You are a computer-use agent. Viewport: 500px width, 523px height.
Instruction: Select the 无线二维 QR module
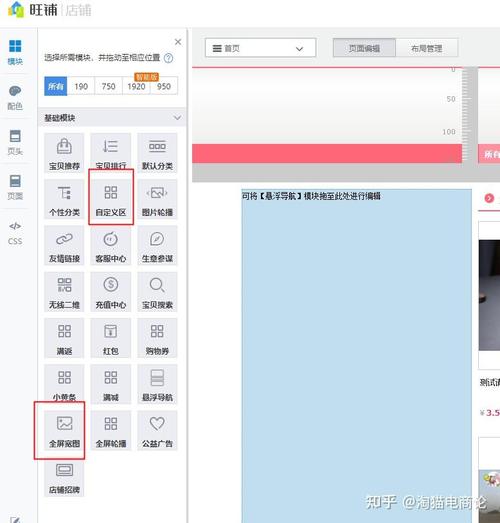tap(64, 292)
